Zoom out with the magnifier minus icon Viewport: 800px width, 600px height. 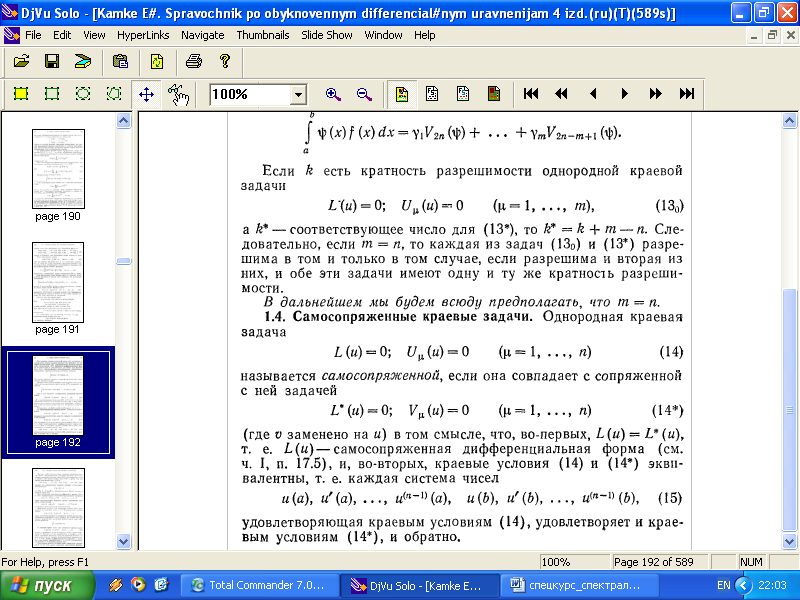[364, 94]
